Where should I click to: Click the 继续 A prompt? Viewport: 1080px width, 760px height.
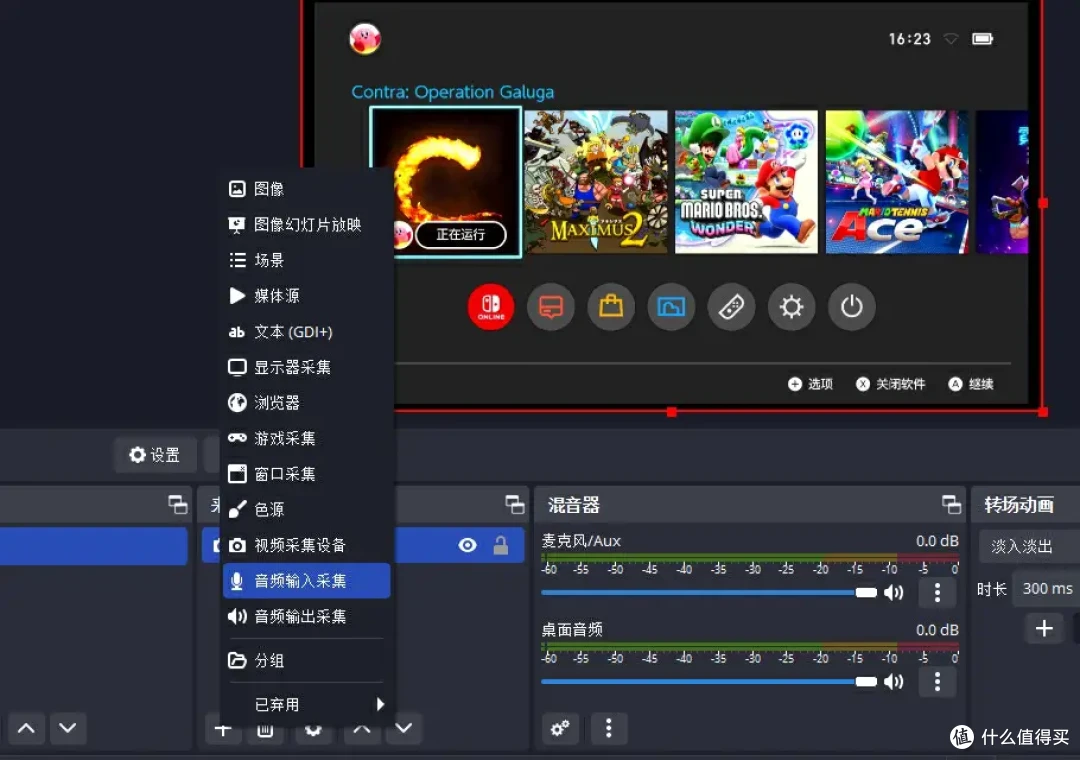pos(971,384)
